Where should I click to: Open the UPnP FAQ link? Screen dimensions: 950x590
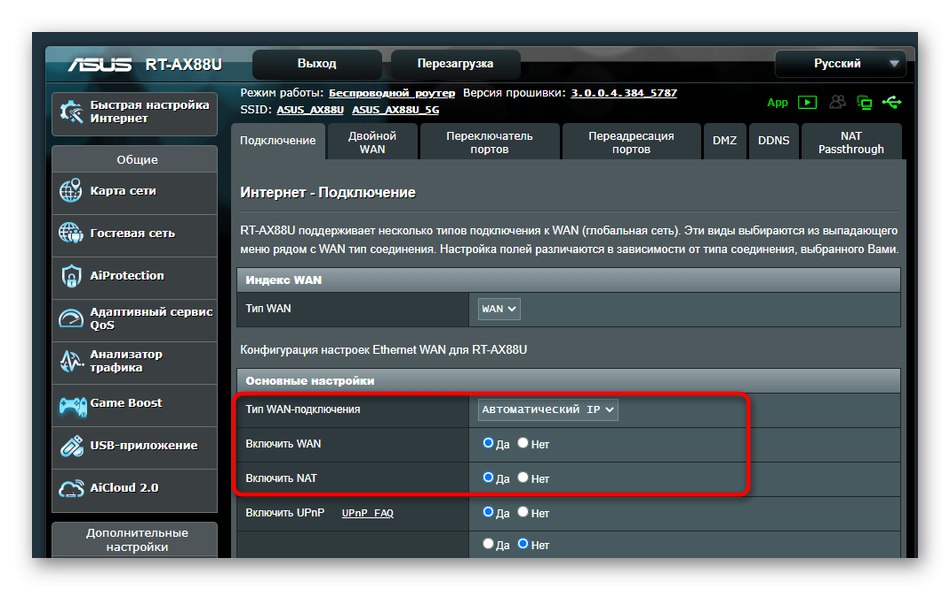(x=368, y=513)
